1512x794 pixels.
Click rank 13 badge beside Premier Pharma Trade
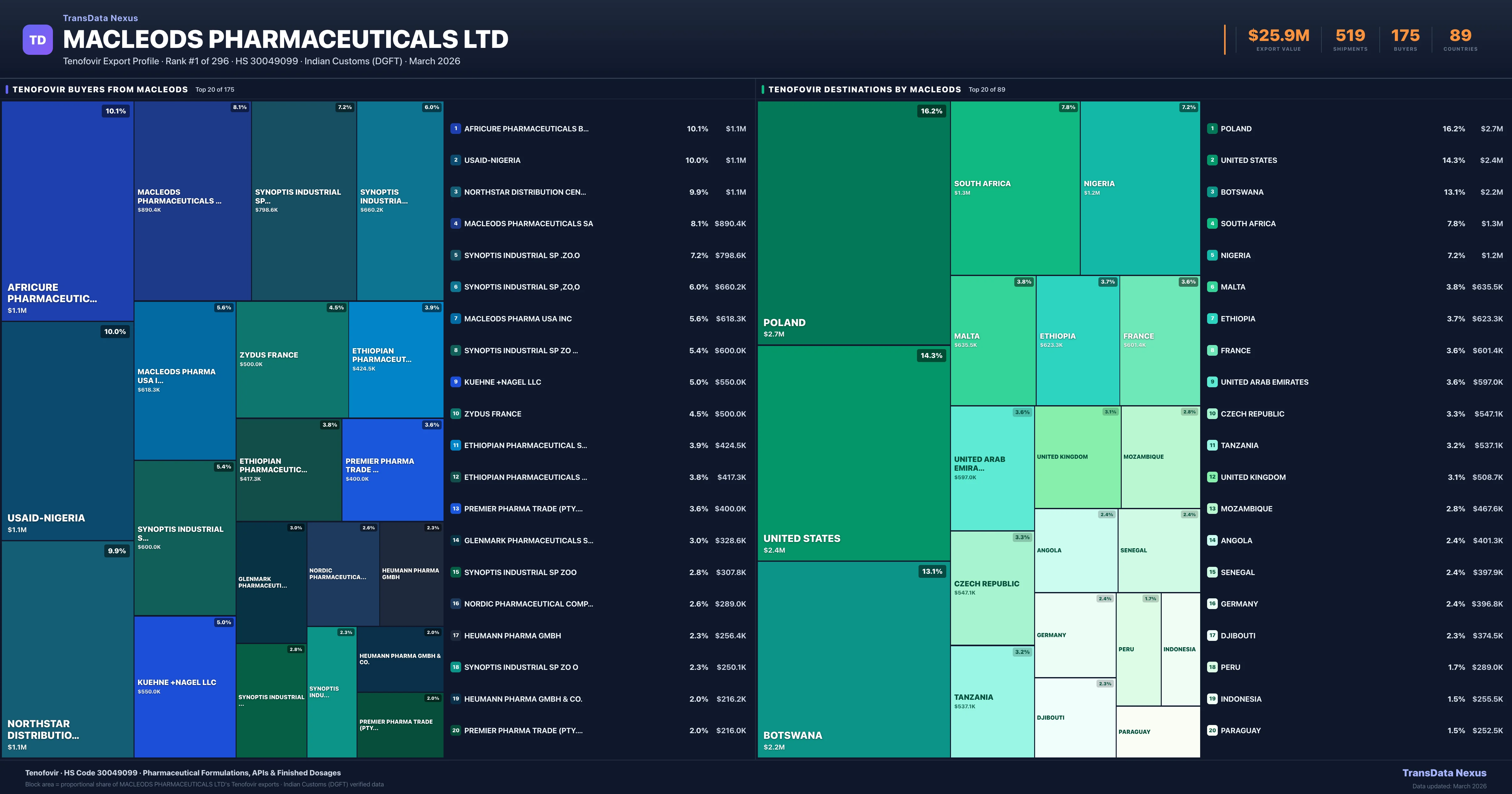click(455, 509)
